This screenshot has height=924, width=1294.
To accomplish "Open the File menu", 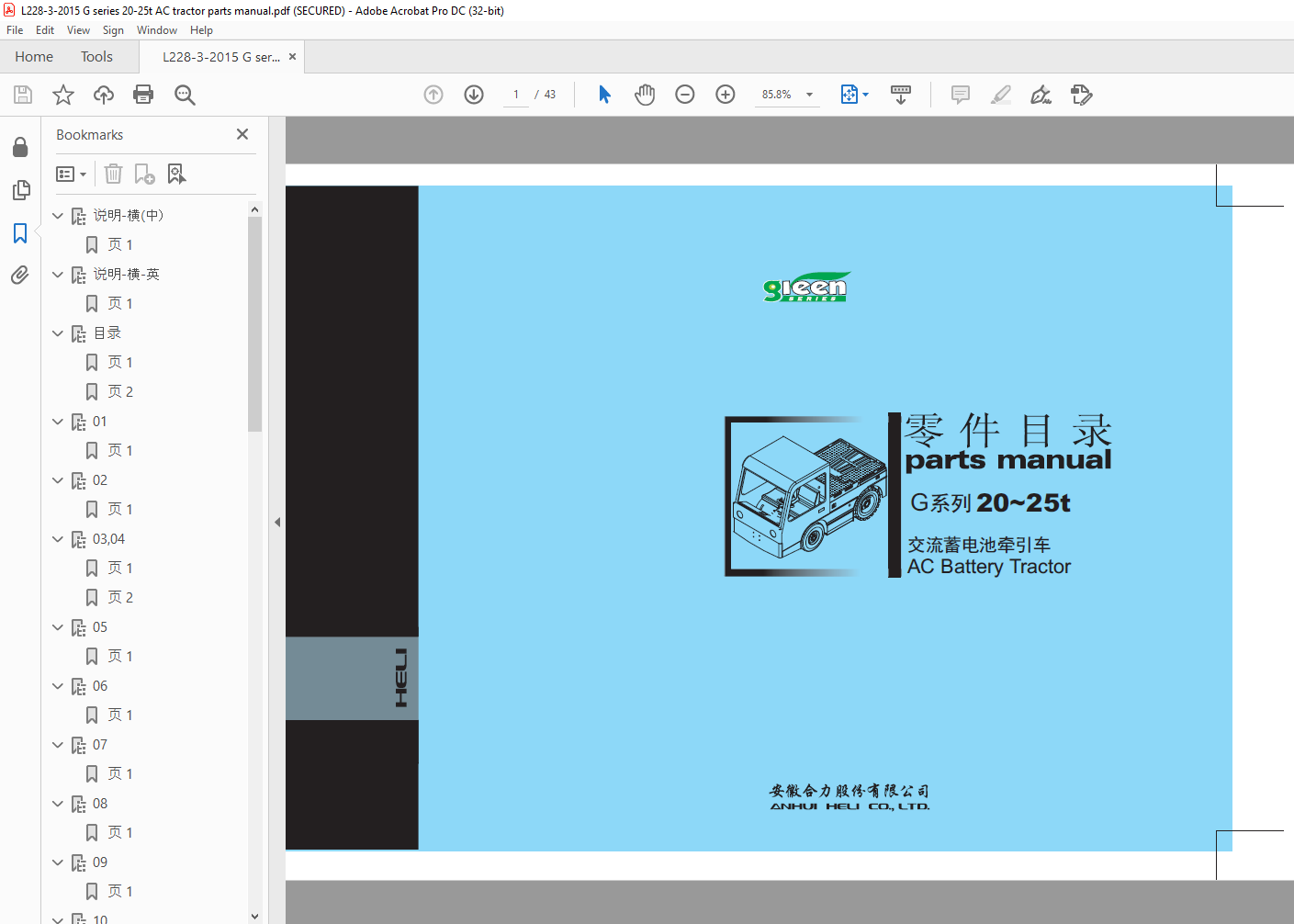I will (15, 30).
